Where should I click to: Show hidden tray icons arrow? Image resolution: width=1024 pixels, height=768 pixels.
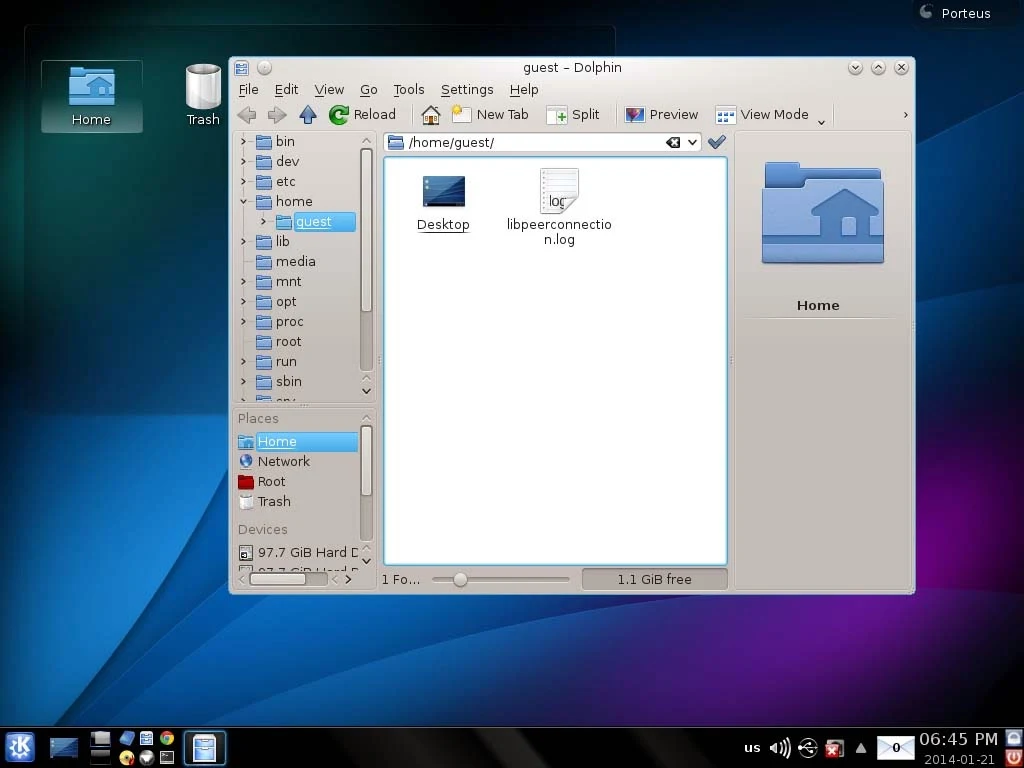coord(861,748)
